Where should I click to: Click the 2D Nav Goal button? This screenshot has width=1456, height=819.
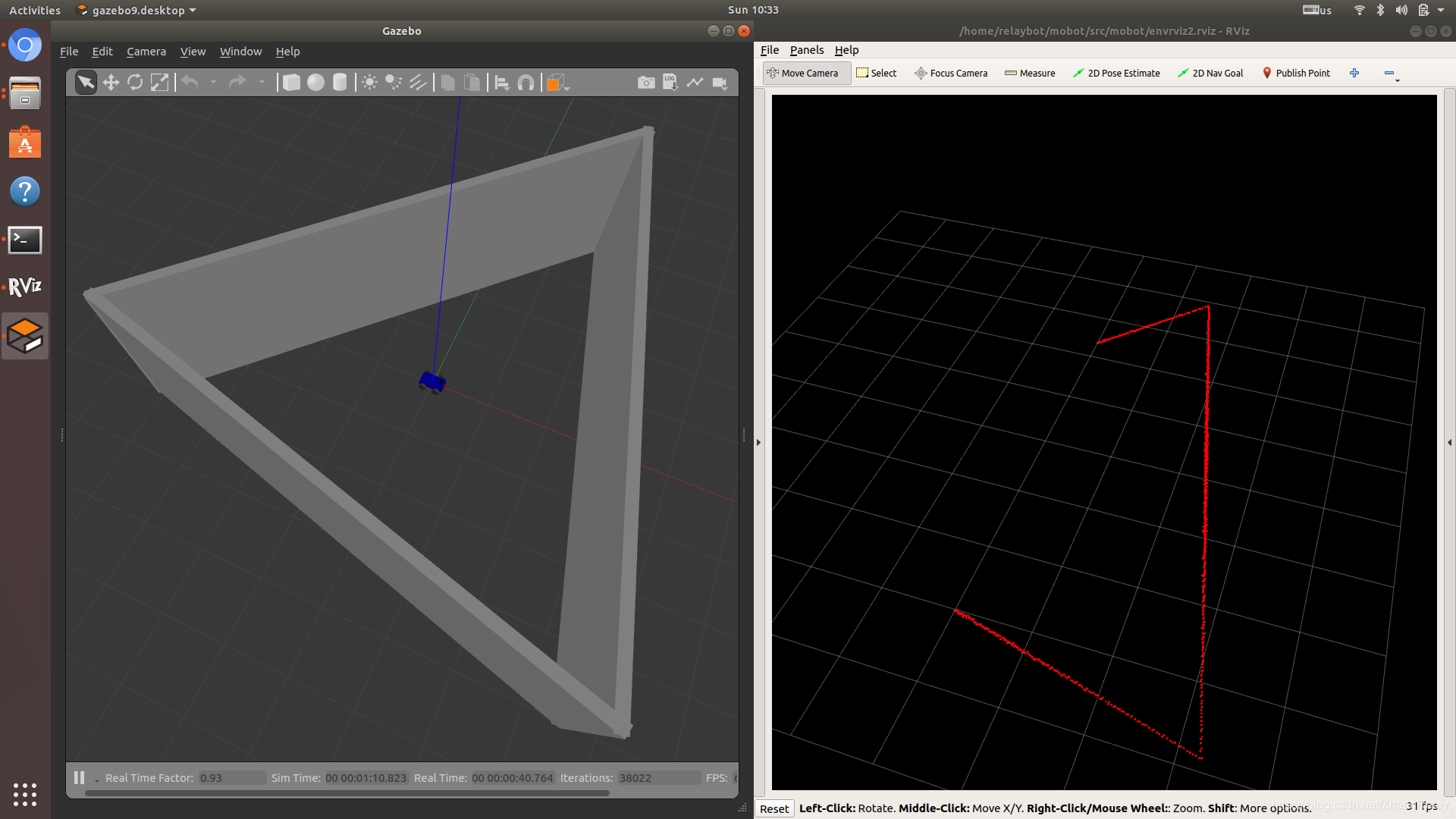1210,73
